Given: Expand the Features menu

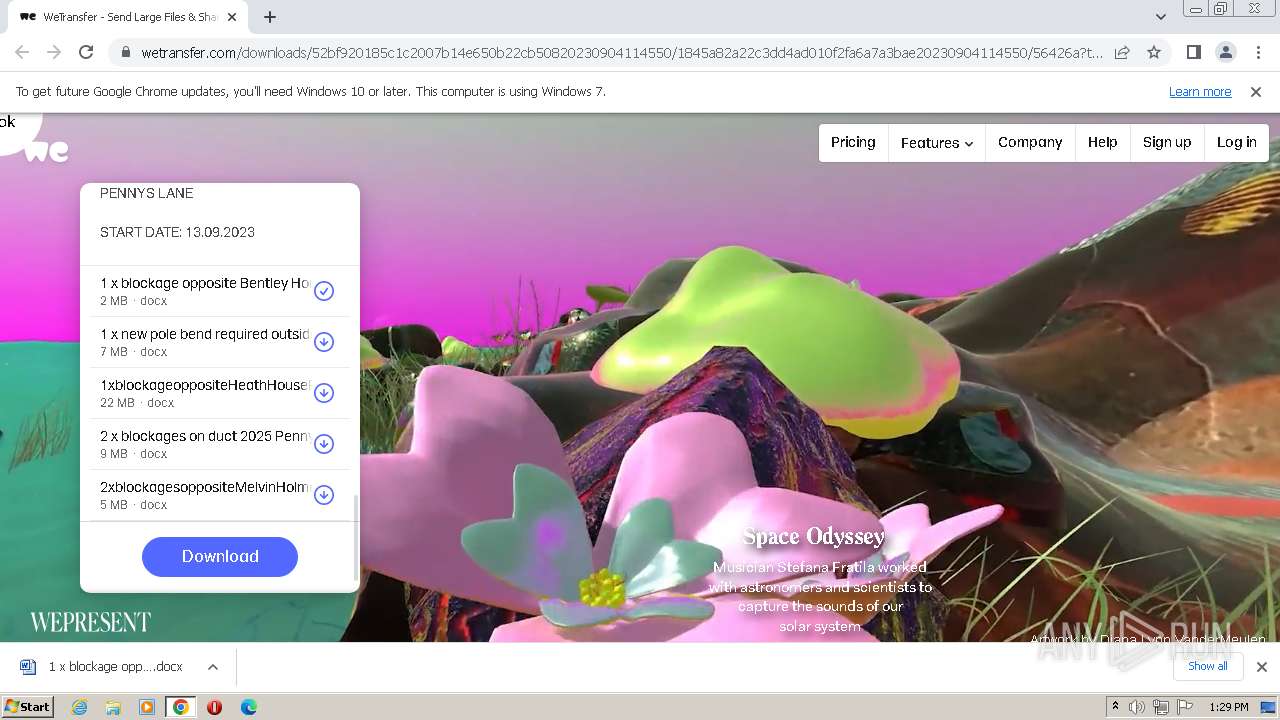Looking at the screenshot, I should tap(937, 143).
